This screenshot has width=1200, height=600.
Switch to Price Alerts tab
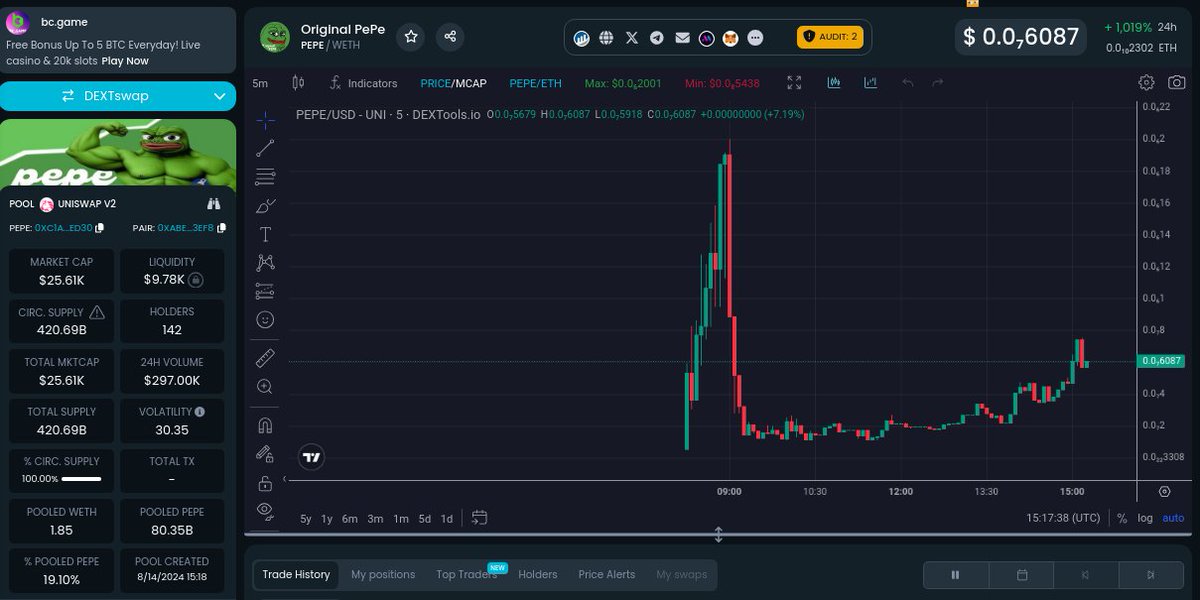607,574
